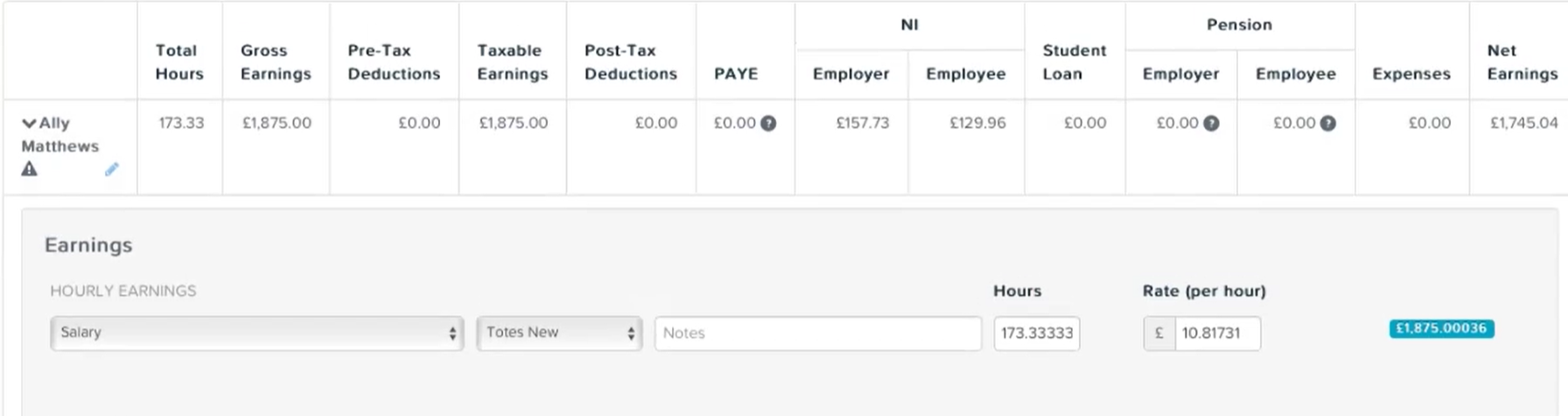The image size is (1568, 416).
Task: Click the Gross Earnings column header
Action: click(276, 62)
